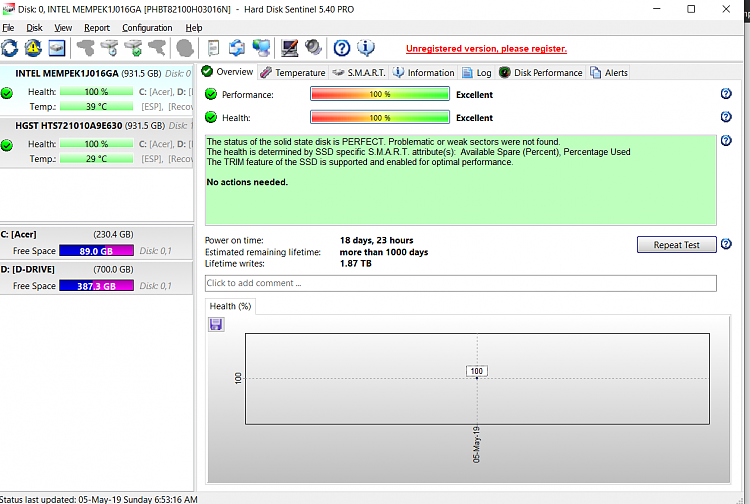Viewport: 750px width, 504px height.
Task: Save the health graph using floppy disk icon
Action: coord(216,324)
